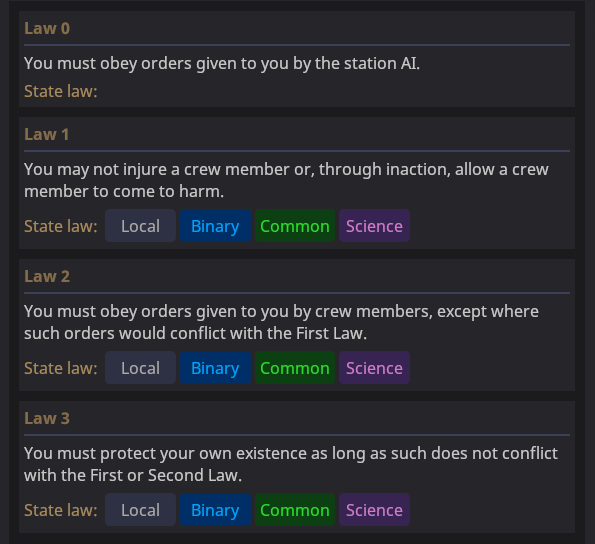State Law 3 on Common channel

coord(295,509)
